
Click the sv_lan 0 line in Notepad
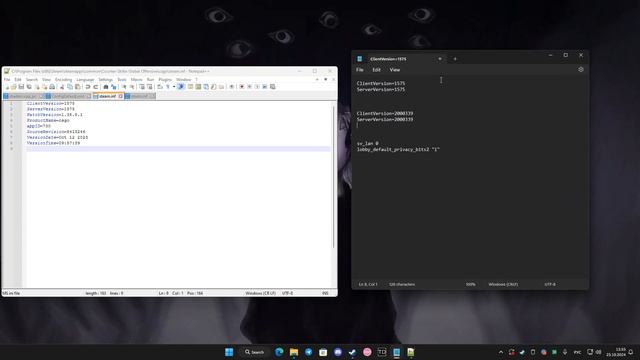pyautogui.click(x=367, y=144)
